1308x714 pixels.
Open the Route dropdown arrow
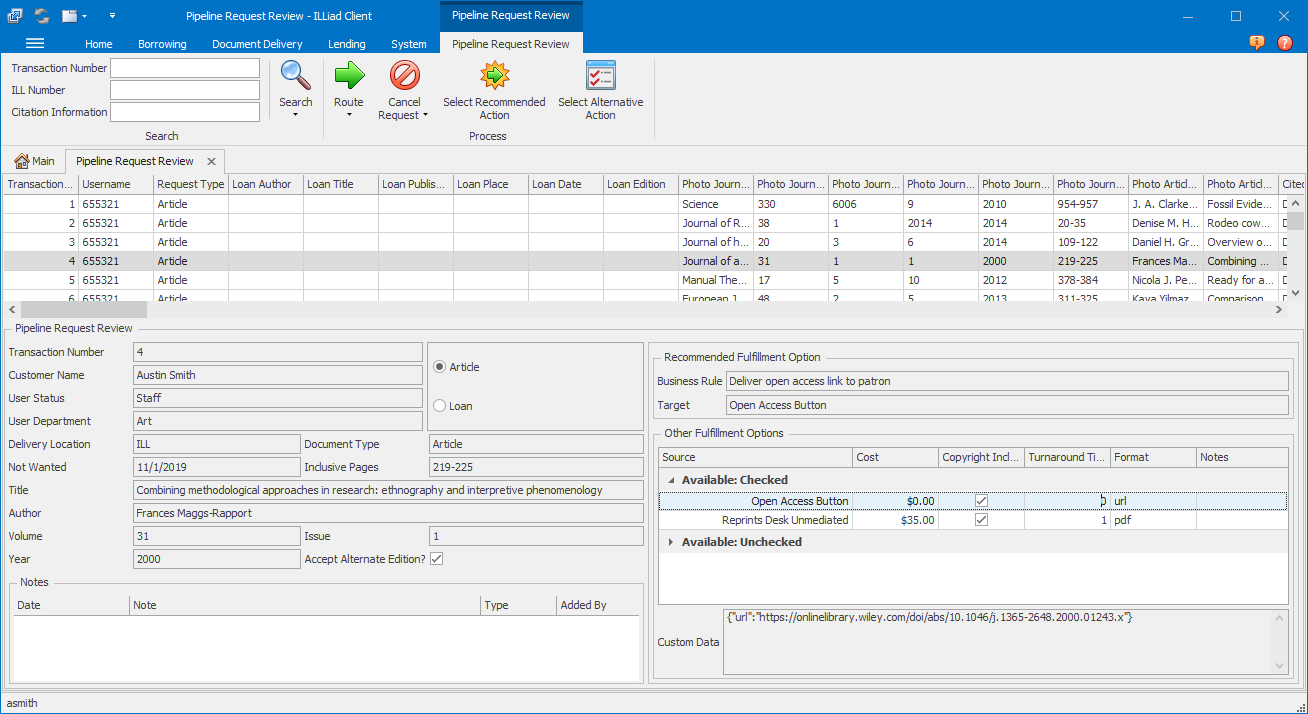[348, 115]
